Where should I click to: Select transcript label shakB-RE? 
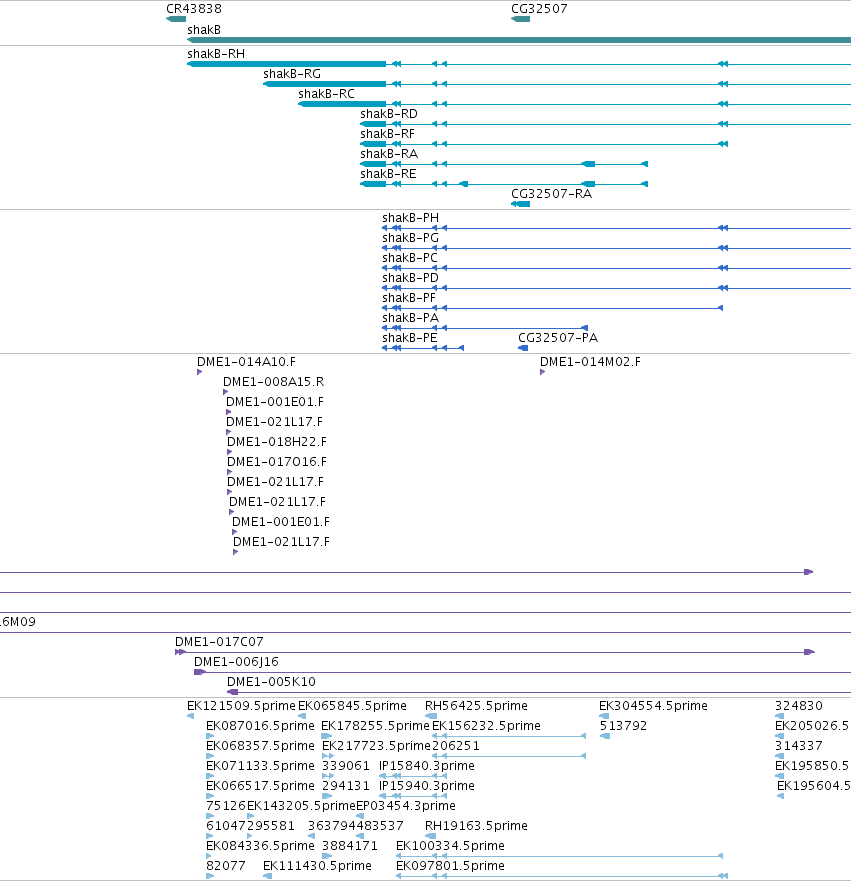coord(388,174)
